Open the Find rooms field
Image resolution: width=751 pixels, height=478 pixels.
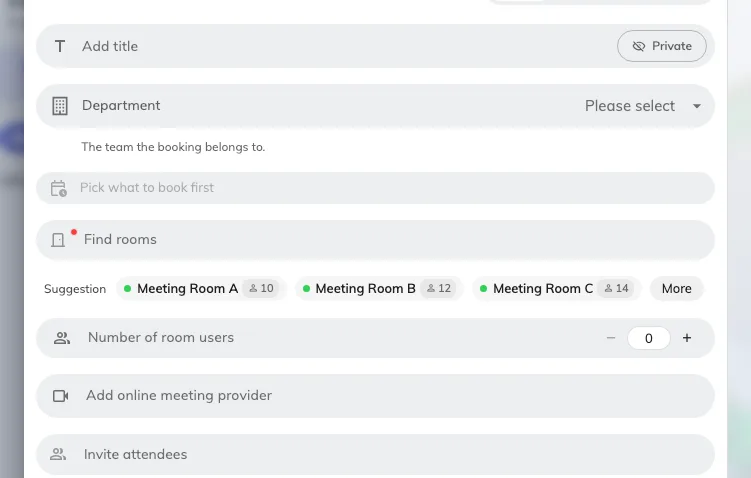coord(376,239)
